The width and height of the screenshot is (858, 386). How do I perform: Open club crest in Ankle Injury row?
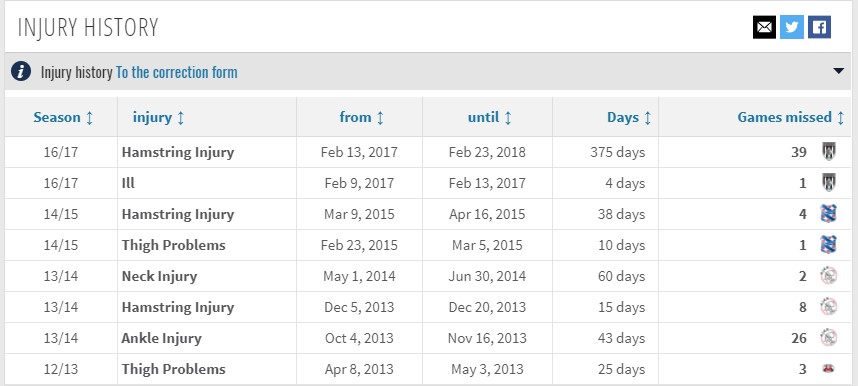pos(828,338)
